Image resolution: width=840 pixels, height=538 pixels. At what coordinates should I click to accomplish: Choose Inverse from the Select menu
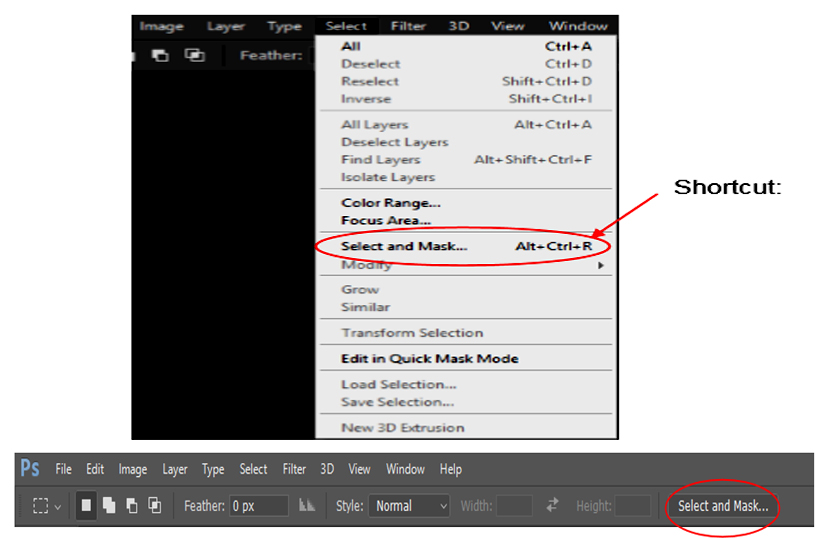click(x=466, y=99)
